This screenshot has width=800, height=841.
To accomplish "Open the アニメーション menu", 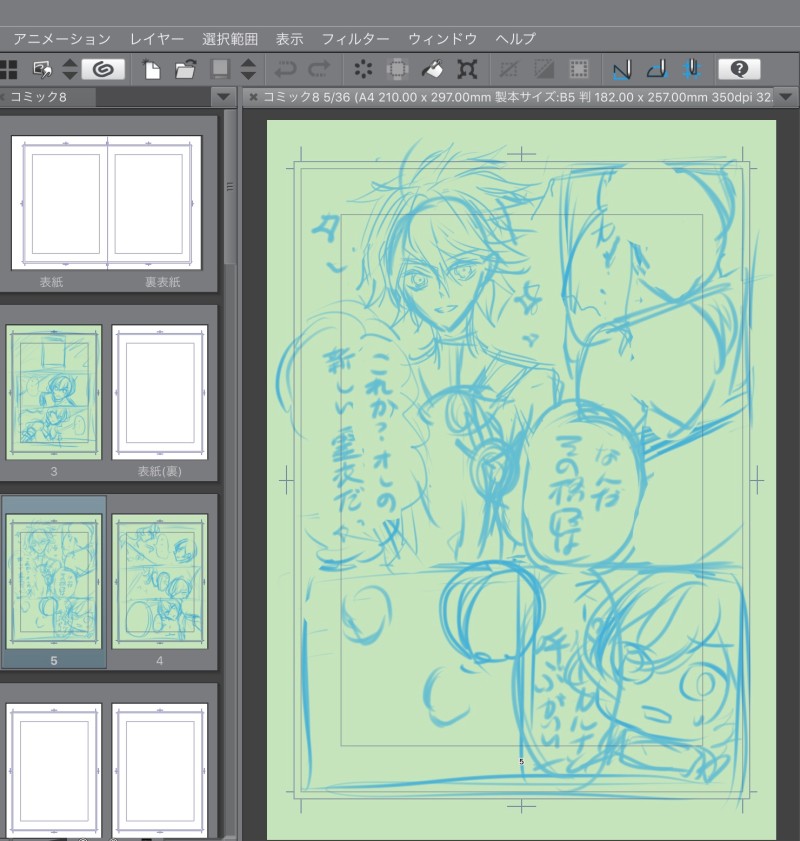I will point(62,39).
